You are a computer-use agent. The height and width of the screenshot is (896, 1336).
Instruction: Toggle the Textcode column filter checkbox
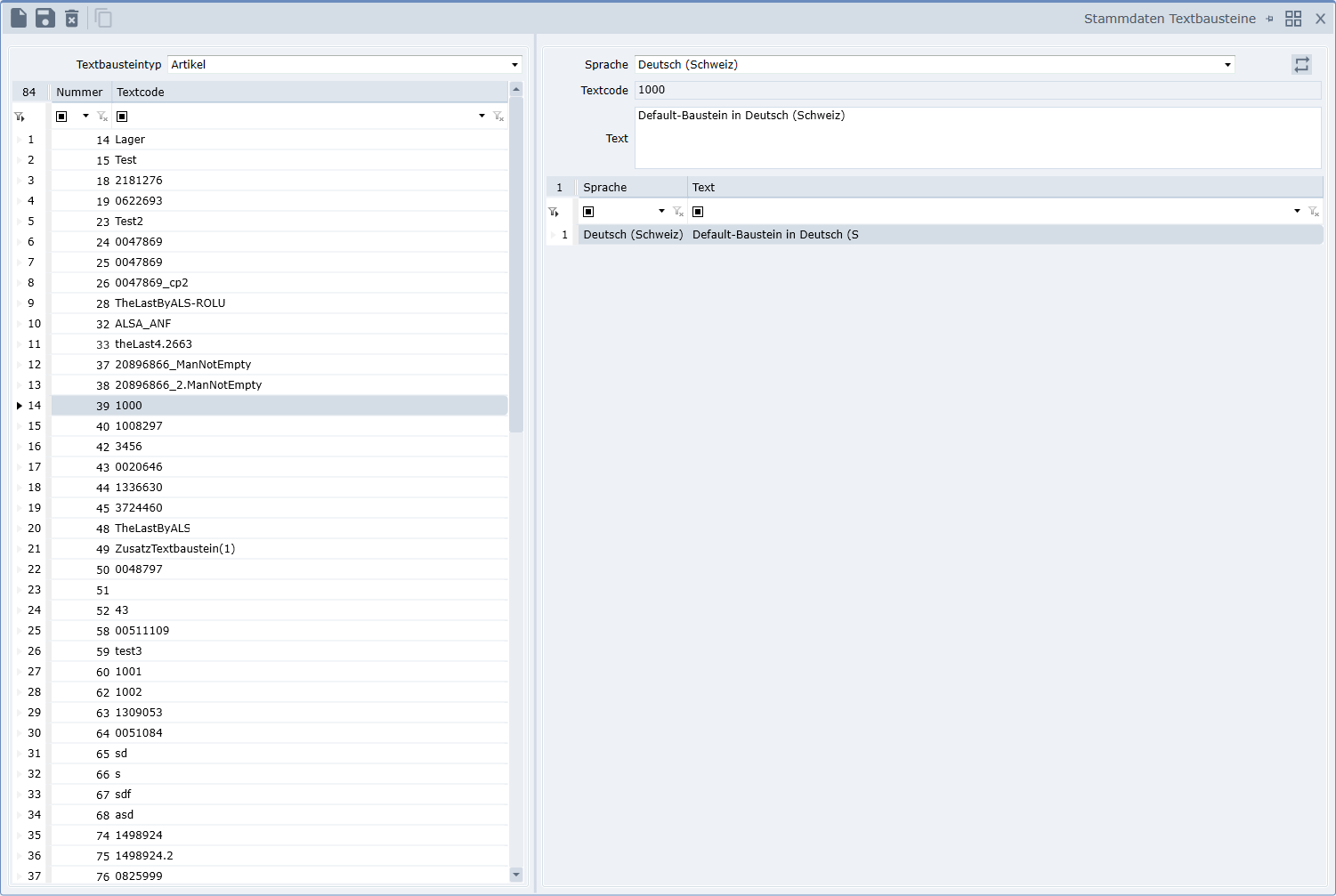point(122,117)
